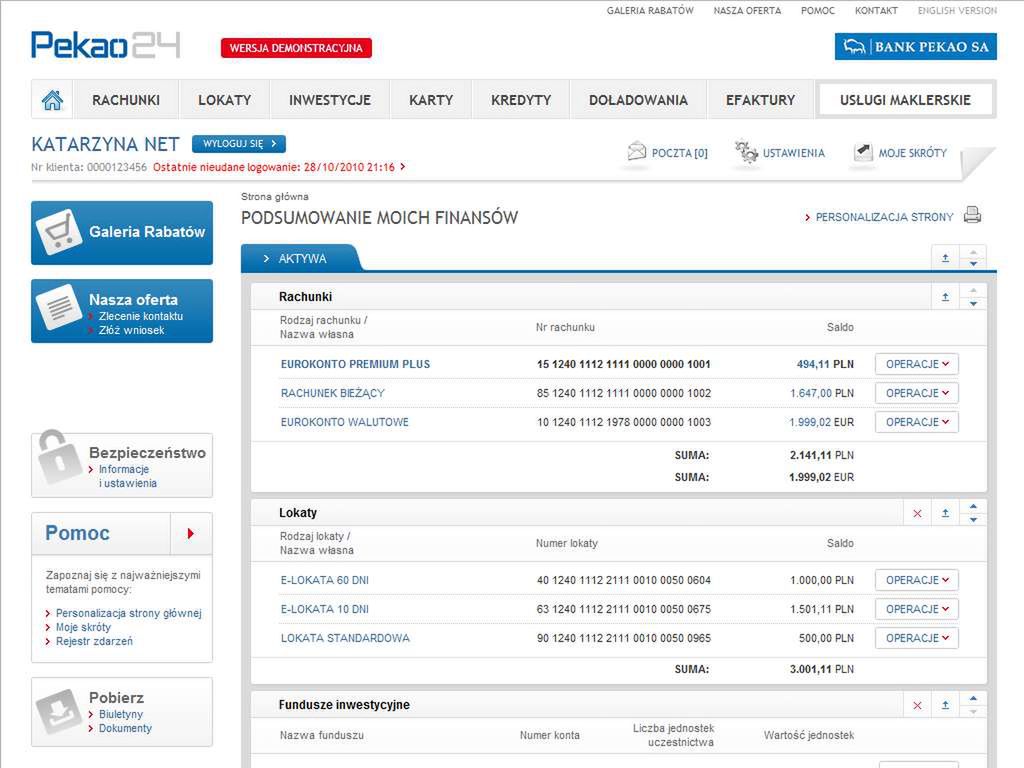Open Operacje dropdown for Eurokonto Premium Plus
This screenshot has height=768, width=1024.
(916, 364)
